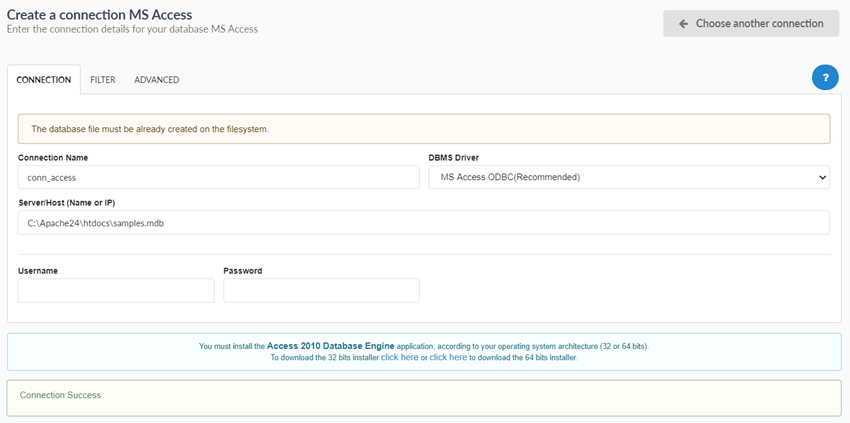850x423 pixels.
Task: Focus the Connection Name field containing conn_access
Action: 218,177
